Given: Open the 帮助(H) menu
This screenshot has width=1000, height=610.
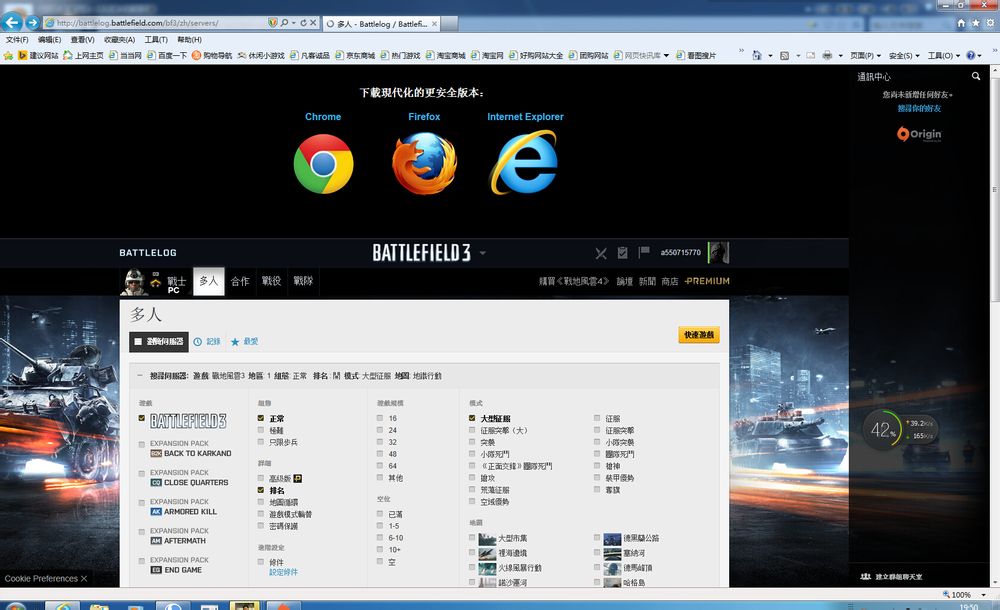Looking at the screenshot, I should pos(189,40).
